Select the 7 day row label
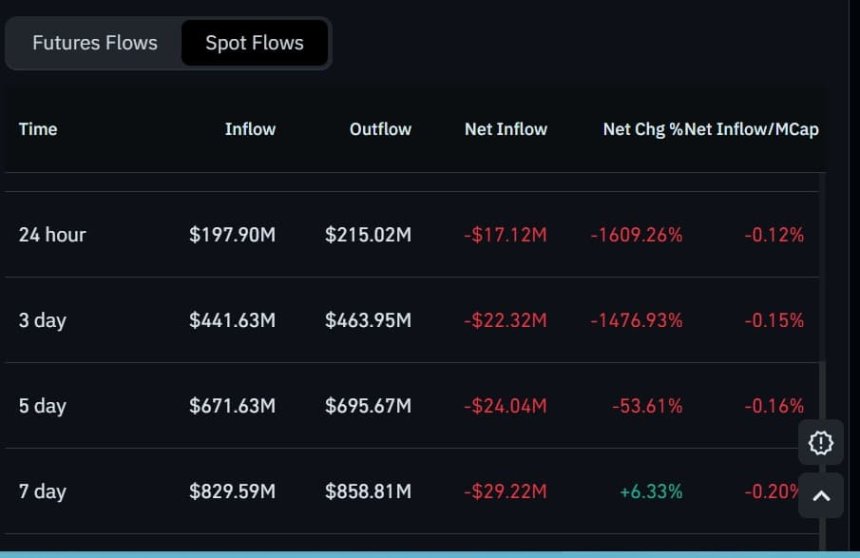860x558 pixels. pyautogui.click(x=42, y=492)
